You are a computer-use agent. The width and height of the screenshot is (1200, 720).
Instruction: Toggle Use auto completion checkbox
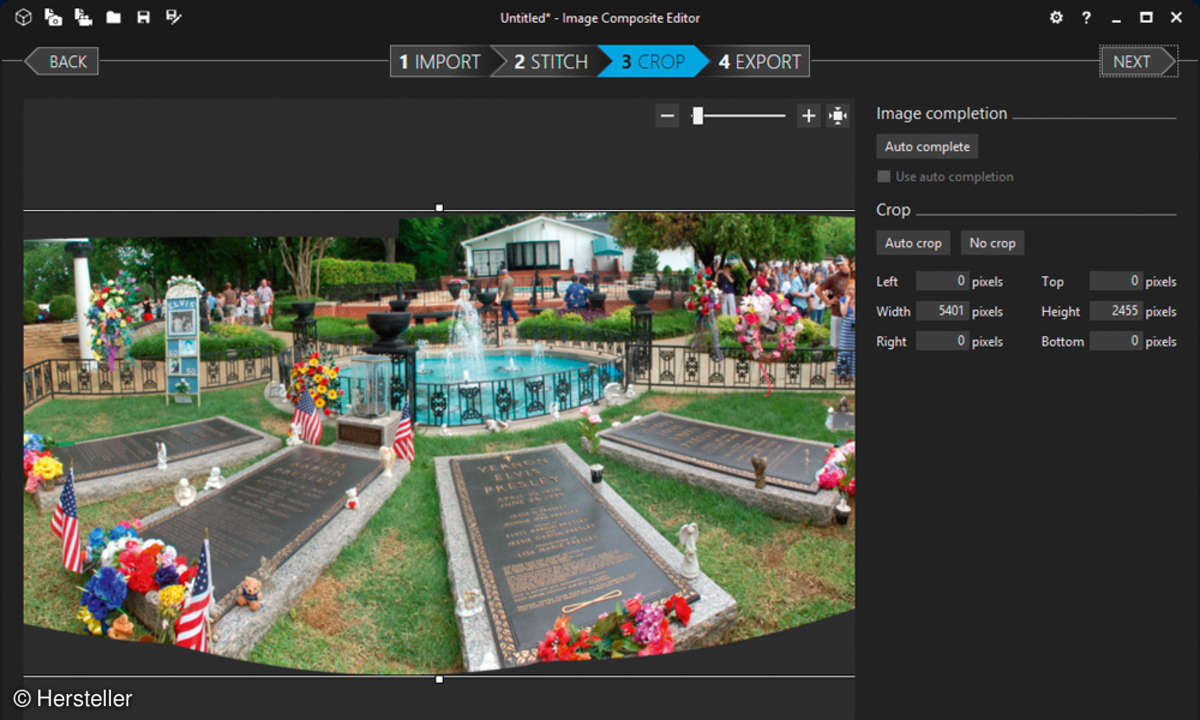click(883, 176)
